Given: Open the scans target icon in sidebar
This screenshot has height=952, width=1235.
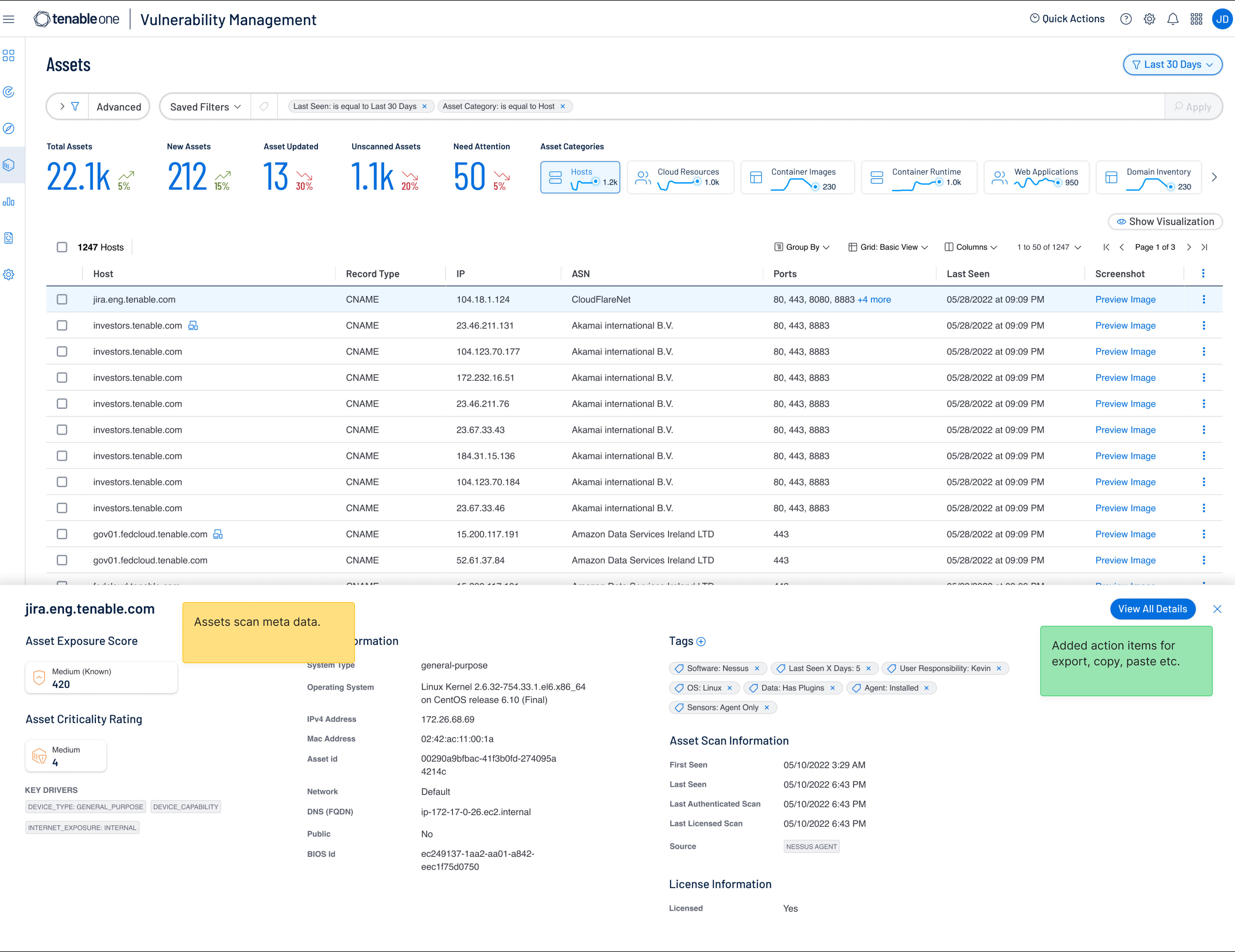Looking at the screenshot, I should (9, 92).
